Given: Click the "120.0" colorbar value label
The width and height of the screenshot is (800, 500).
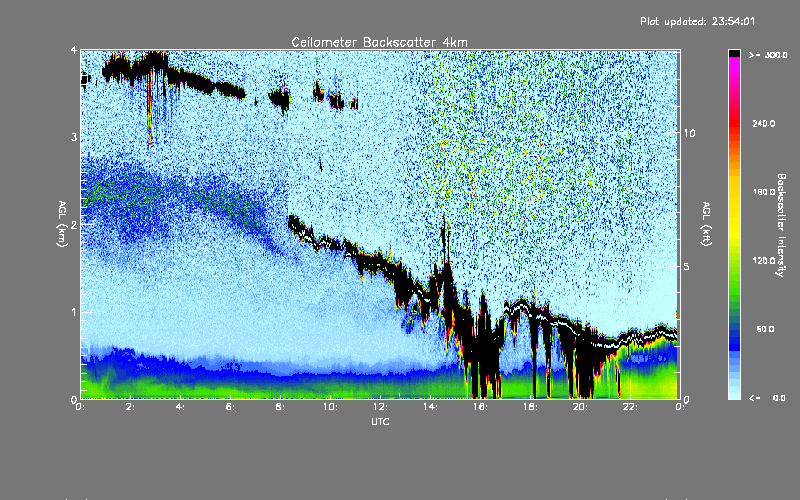Looking at the screenshot, I should [764, 260].
